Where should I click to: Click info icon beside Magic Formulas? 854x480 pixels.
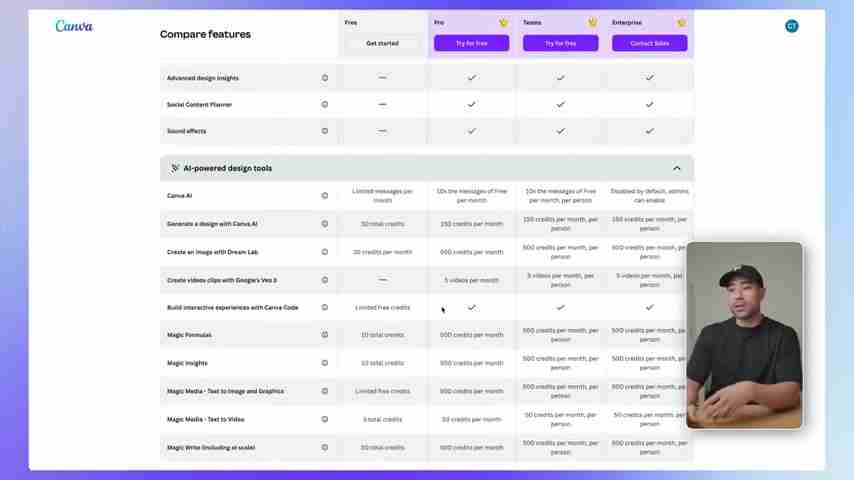click(x=325, y=335)
